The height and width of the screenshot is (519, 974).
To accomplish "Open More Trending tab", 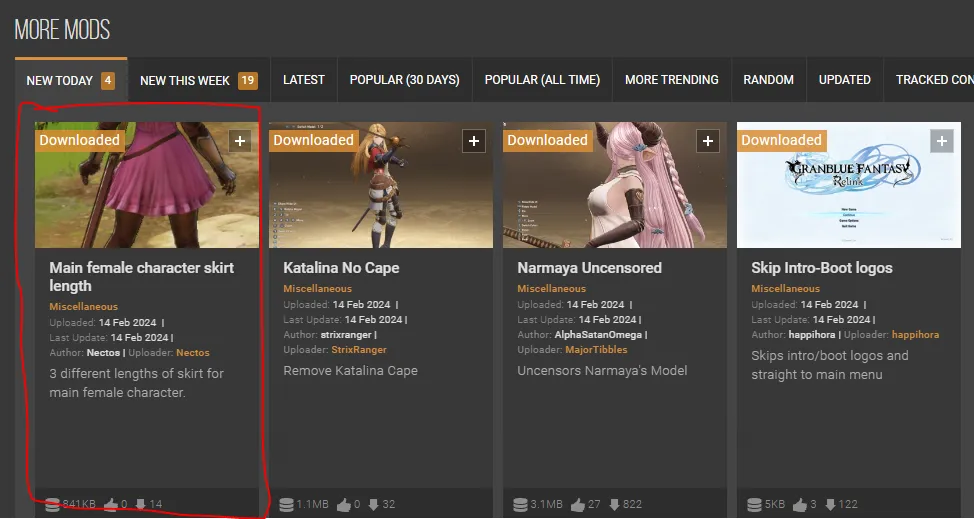I will coord(671,80).
